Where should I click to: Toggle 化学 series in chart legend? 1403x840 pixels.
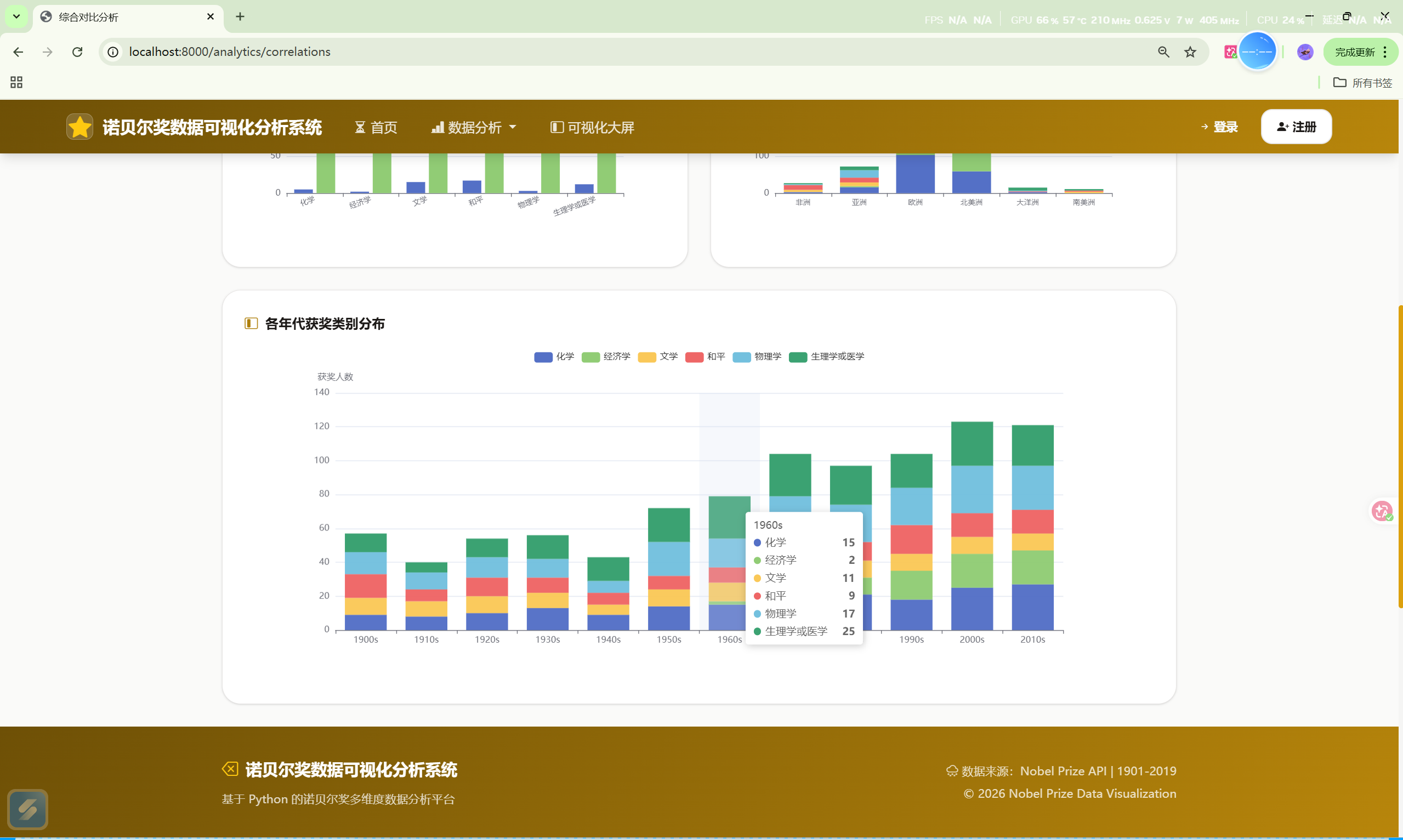tap(554, 357)
